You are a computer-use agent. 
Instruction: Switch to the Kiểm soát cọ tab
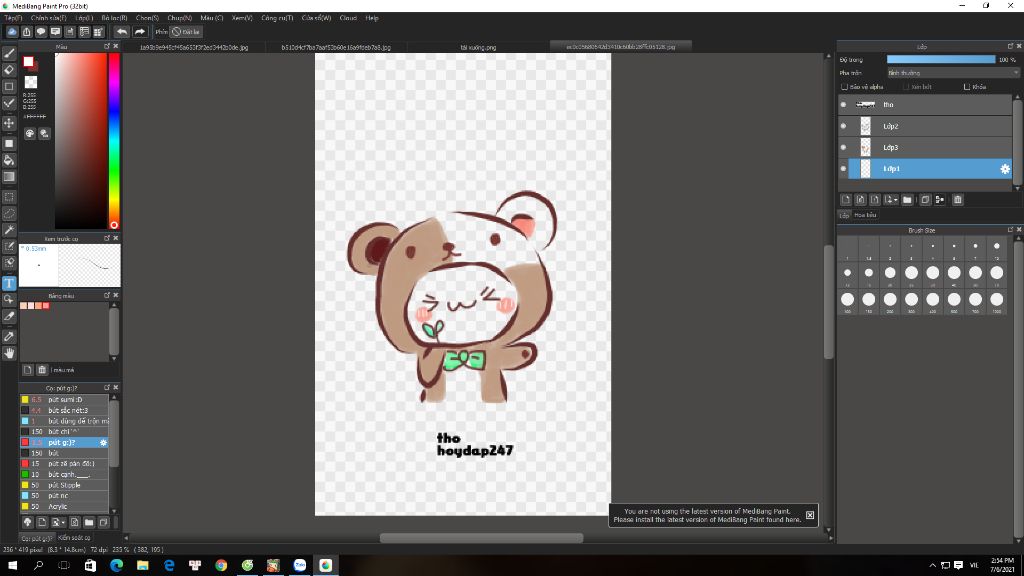tap(74, 538)
